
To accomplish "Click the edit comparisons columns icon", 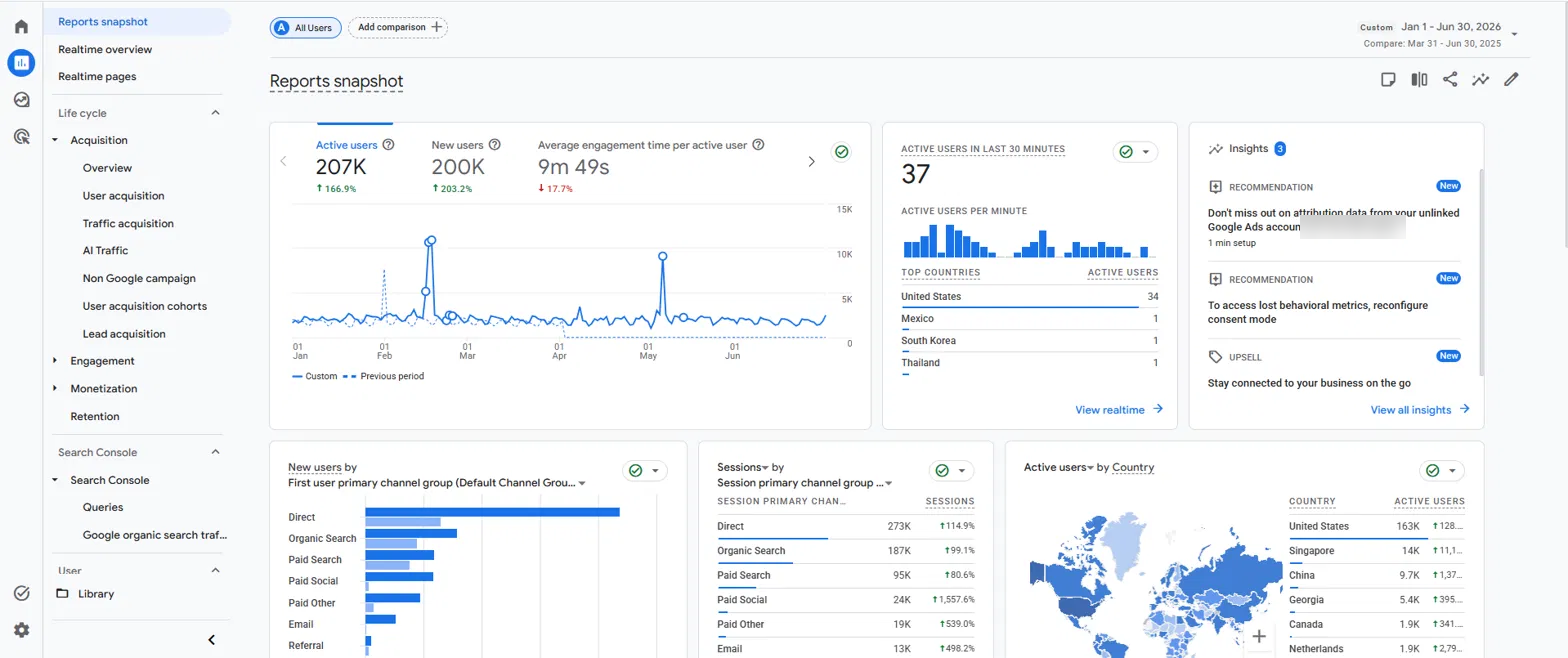I will click(x=1419, y=80).
